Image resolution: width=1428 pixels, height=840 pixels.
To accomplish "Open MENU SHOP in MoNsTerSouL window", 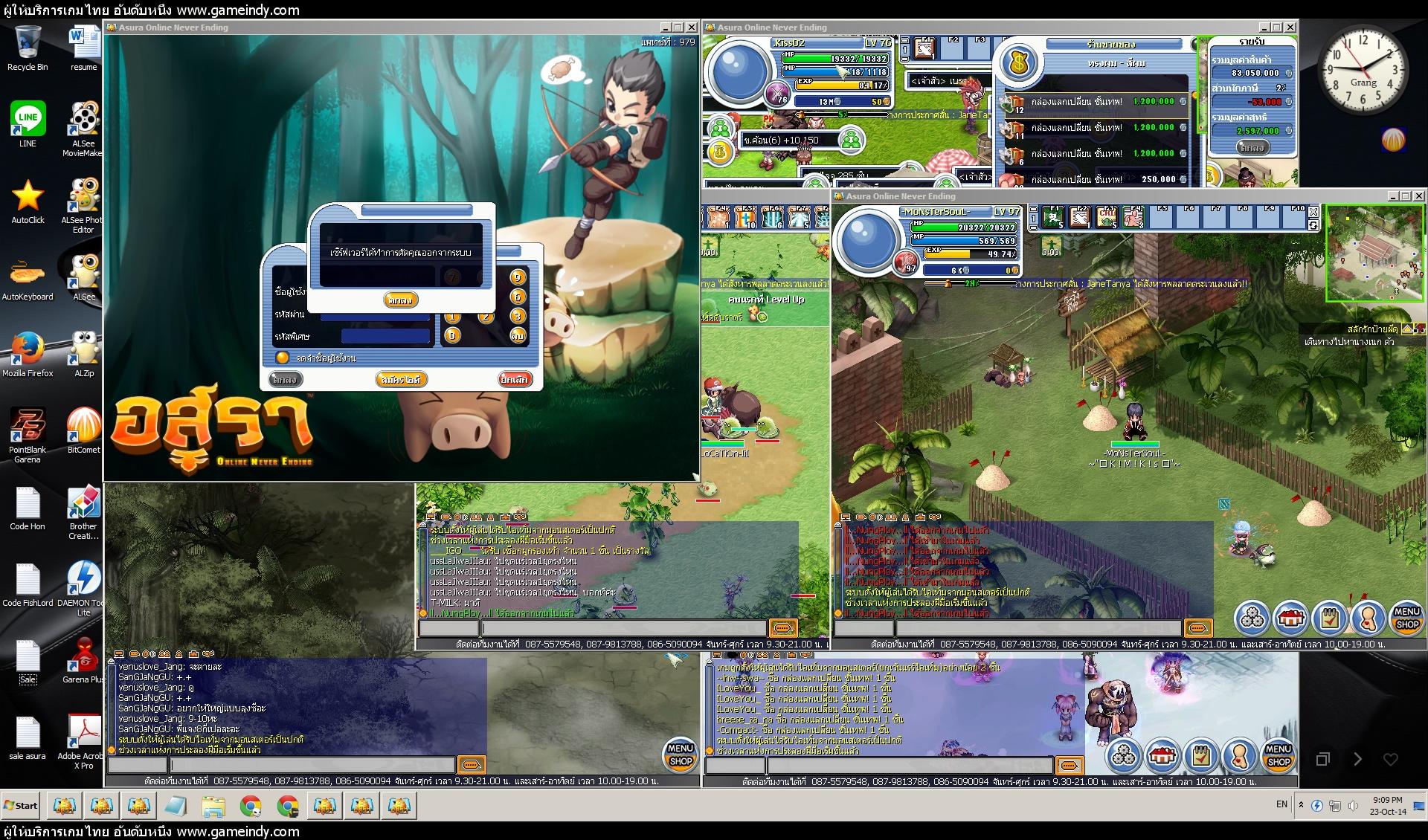I will (x=1406, y=618).
